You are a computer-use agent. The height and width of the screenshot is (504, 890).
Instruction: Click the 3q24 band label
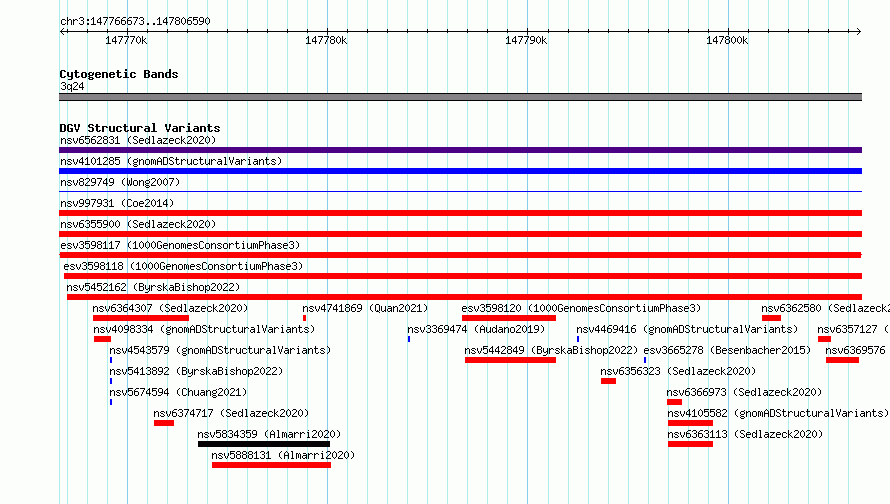coord(72,86)
